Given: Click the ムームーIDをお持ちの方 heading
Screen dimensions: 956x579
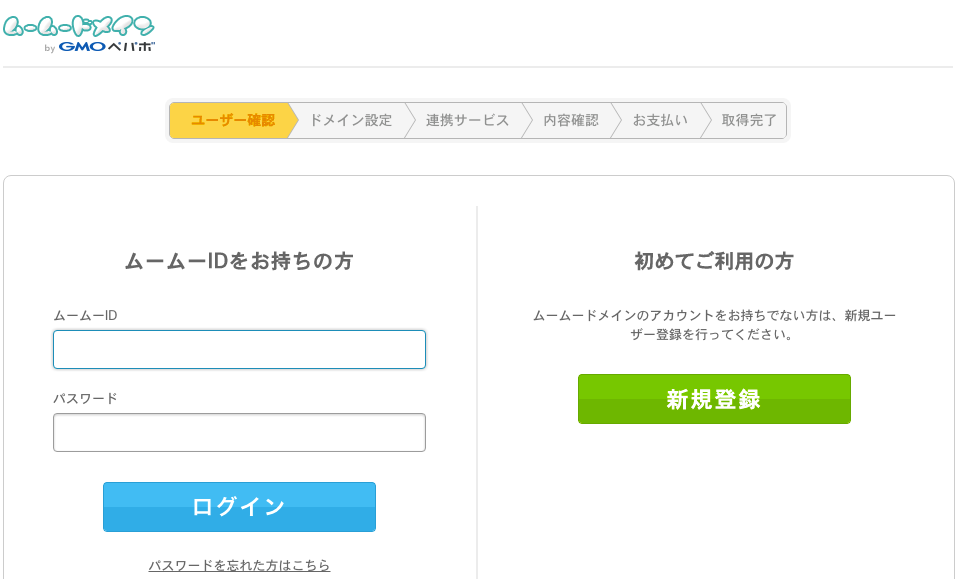Looking at the screenshot, I should (x=239, y=261).
